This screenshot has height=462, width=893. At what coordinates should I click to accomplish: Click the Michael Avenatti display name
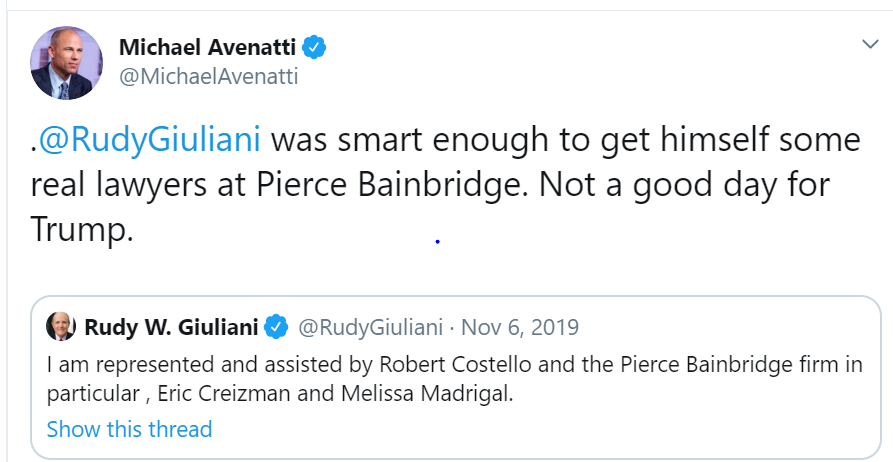click(x=208, y=46)
